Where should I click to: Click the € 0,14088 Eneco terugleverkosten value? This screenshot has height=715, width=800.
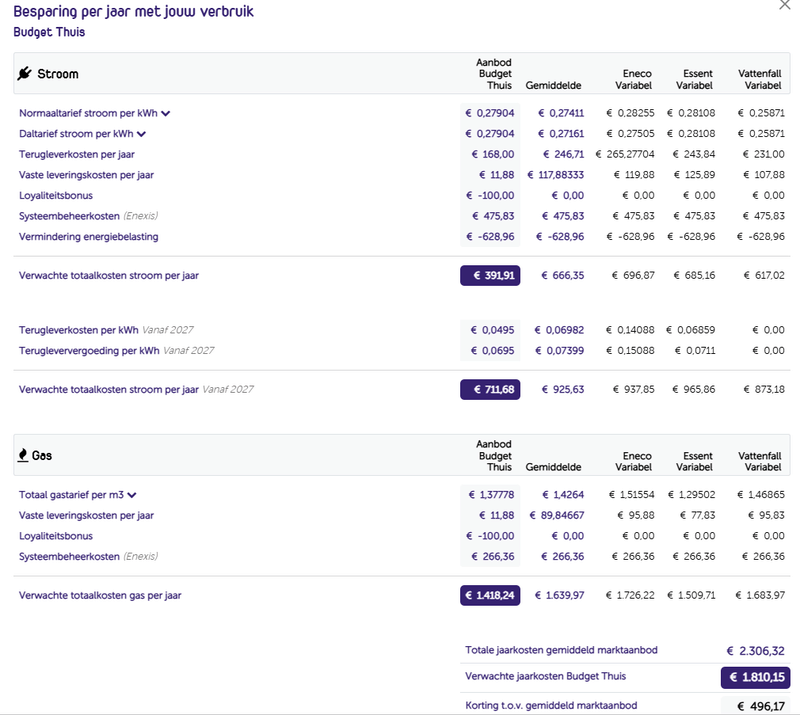pyautogui.click(x=630, y=330)
